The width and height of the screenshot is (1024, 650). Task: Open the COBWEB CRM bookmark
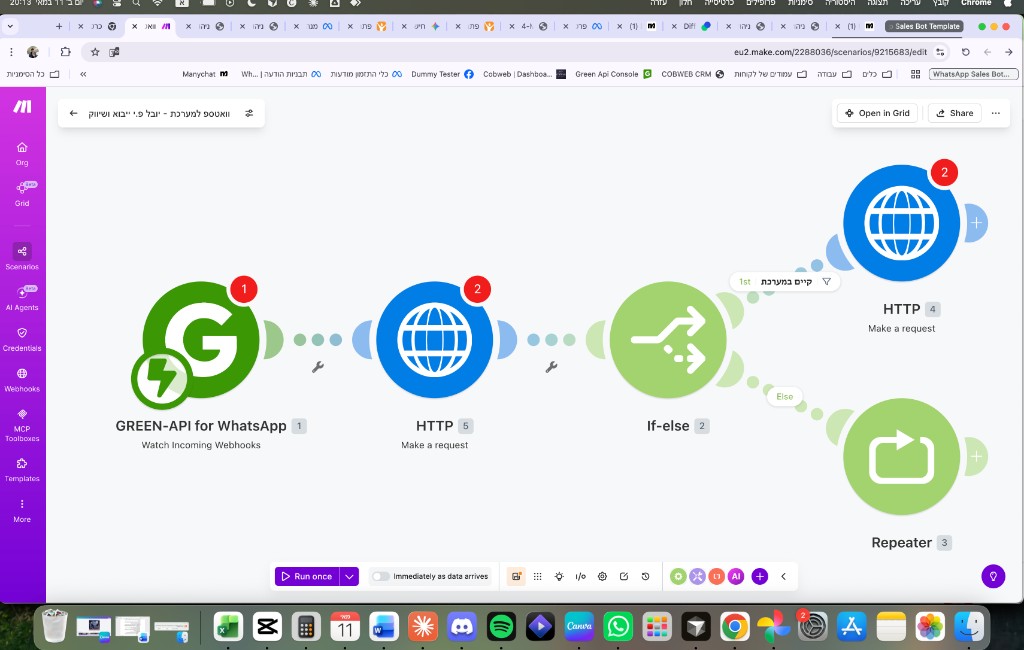[x=692, y=74]
